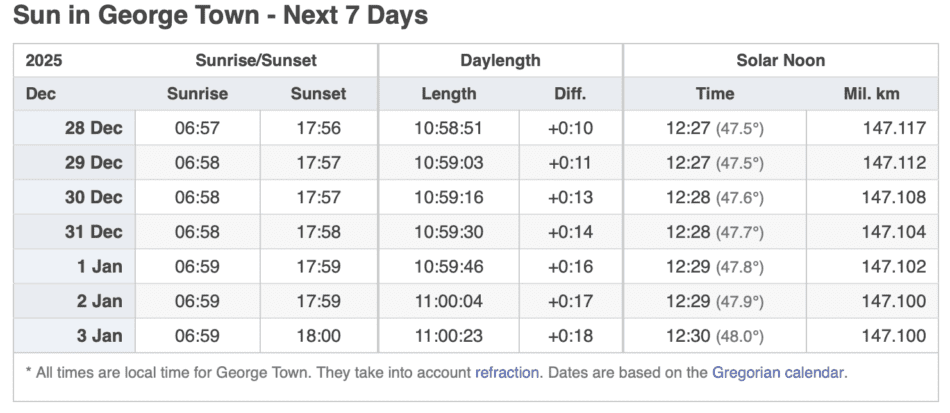This screenshot has height=413, width=950.
Task: Click the Length column header
Action: click(x=449, y=94)
